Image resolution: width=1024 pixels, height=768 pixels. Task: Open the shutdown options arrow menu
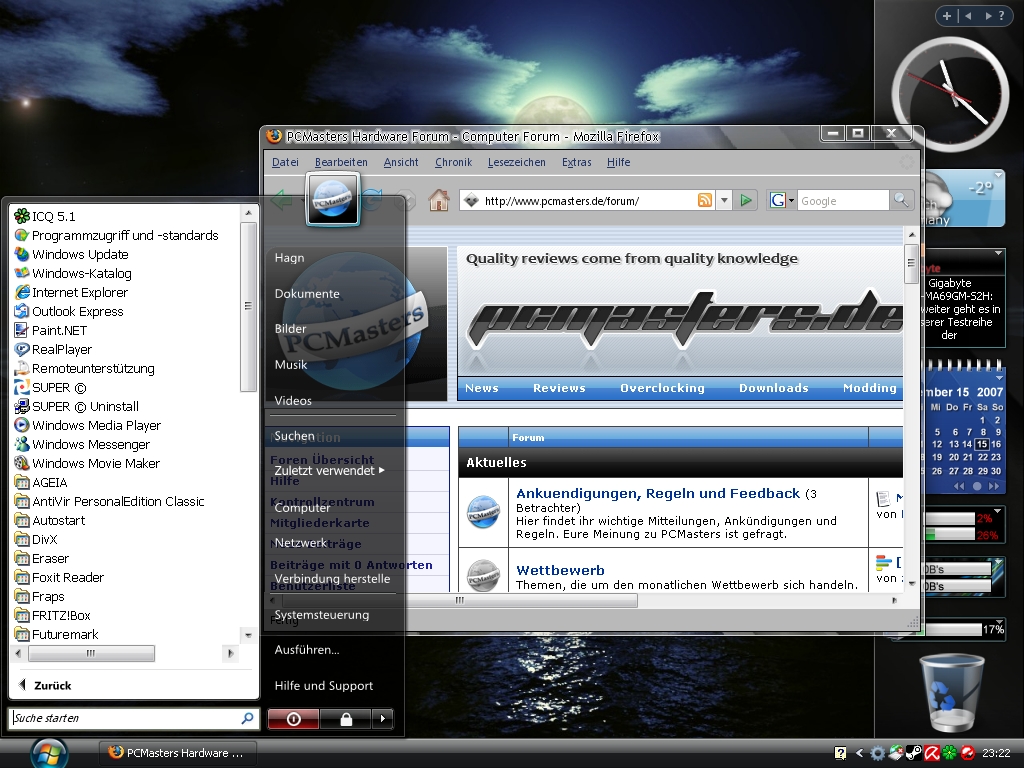pyautogui.click(x=383, y=719)
